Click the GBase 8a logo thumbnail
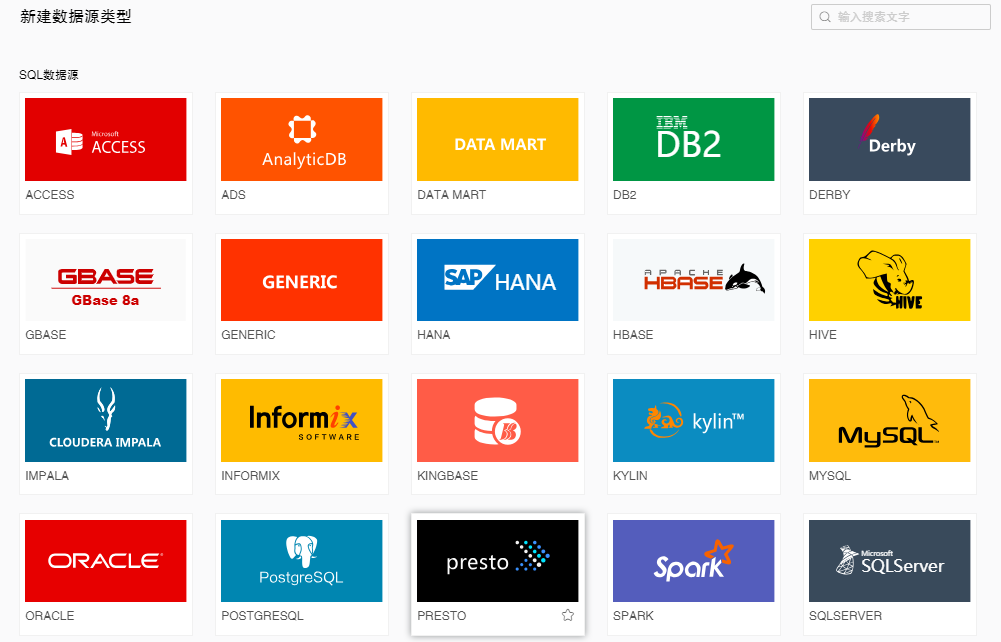The height and width of the screenshot is (642, 1001). pos(105,280)
